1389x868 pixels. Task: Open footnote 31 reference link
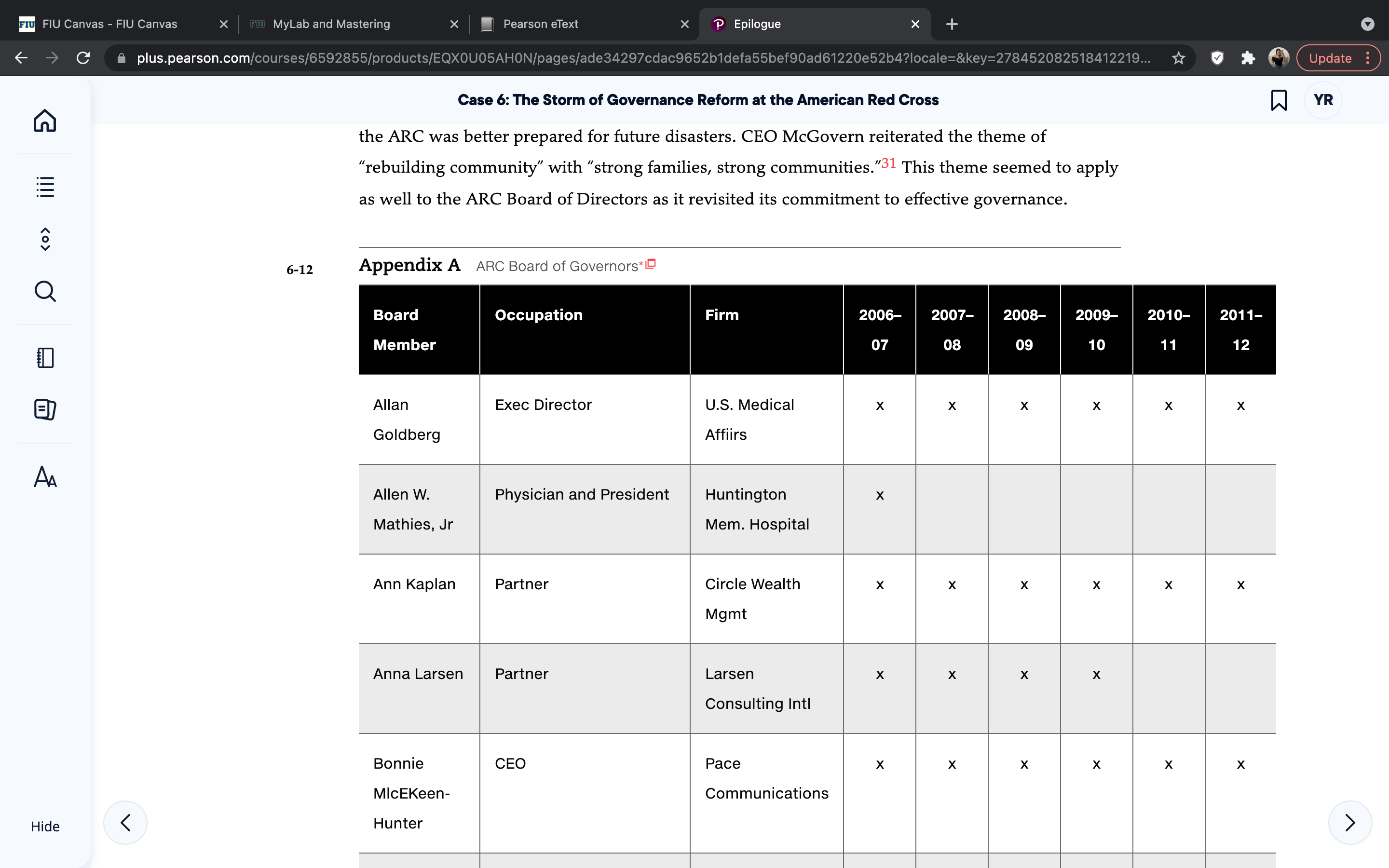tap(888, 163)
